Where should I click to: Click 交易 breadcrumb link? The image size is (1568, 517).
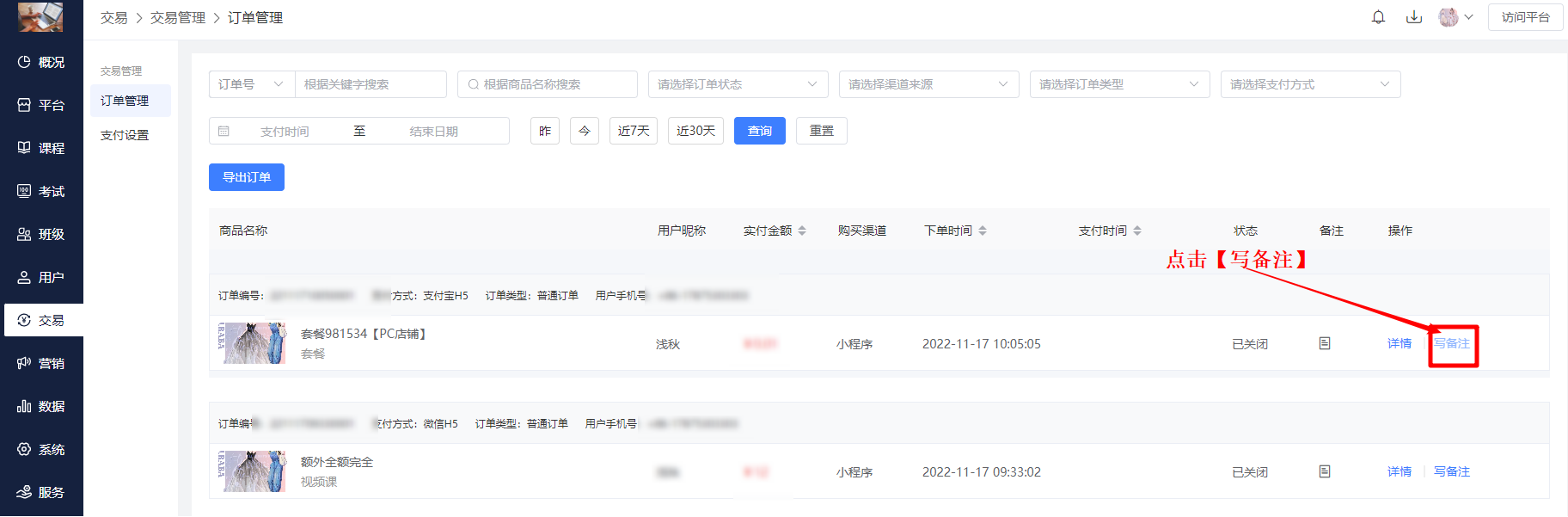pos(113,17)
